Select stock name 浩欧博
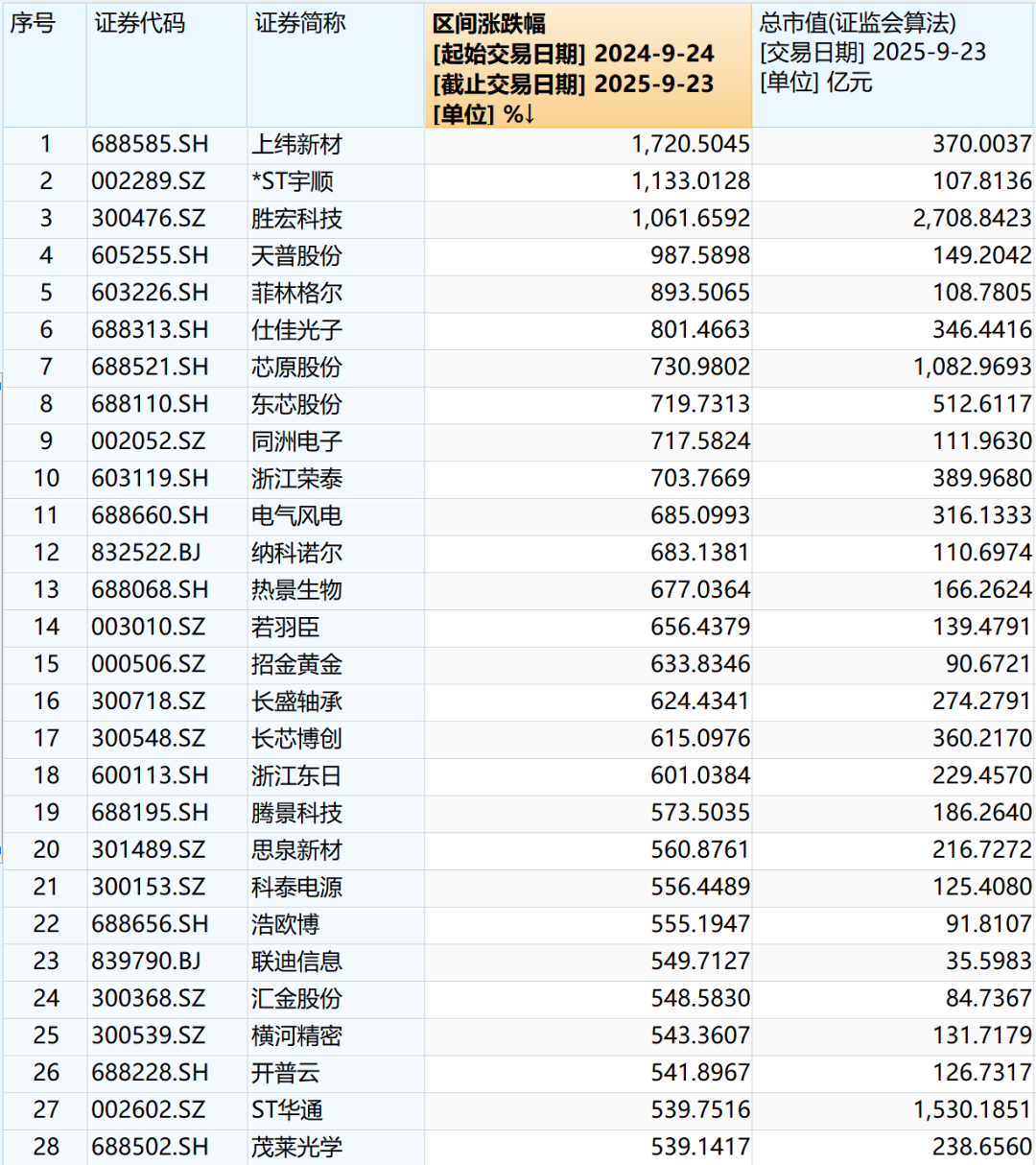The width and height of the screenshot is (1036, 1165). 285,924
